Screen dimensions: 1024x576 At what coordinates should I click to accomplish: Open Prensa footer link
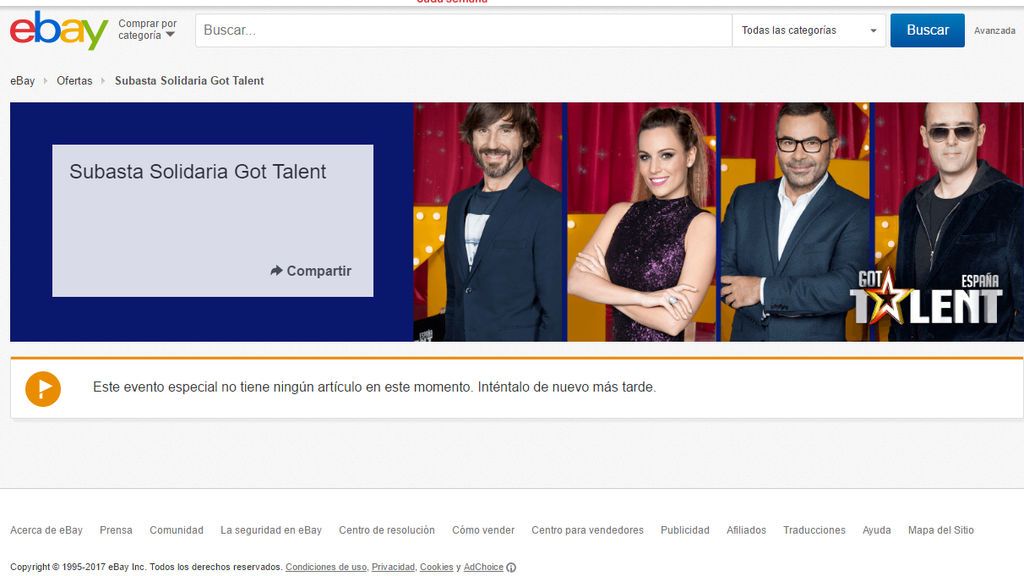(116, 530)
